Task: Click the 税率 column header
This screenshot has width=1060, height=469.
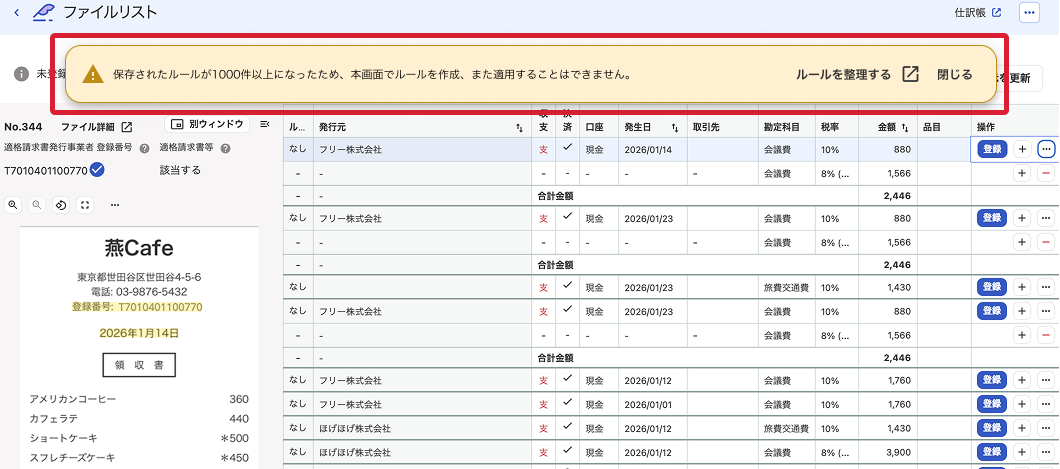Action: [836, 127]
